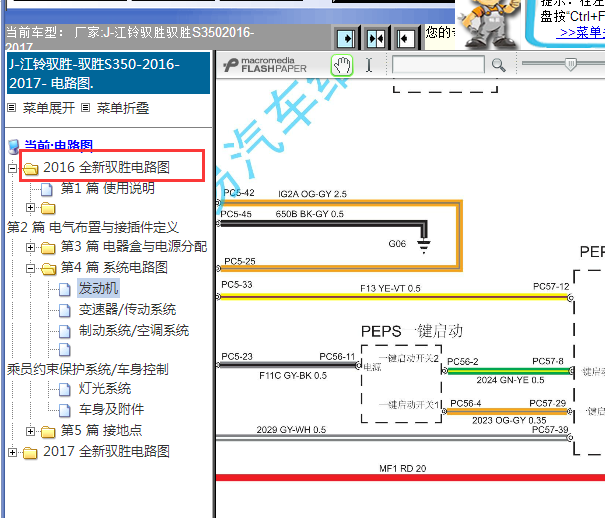Click the F13 YE-VT 0.5 wire label
Screen dimensions: 605x518
tap(390, 289)
